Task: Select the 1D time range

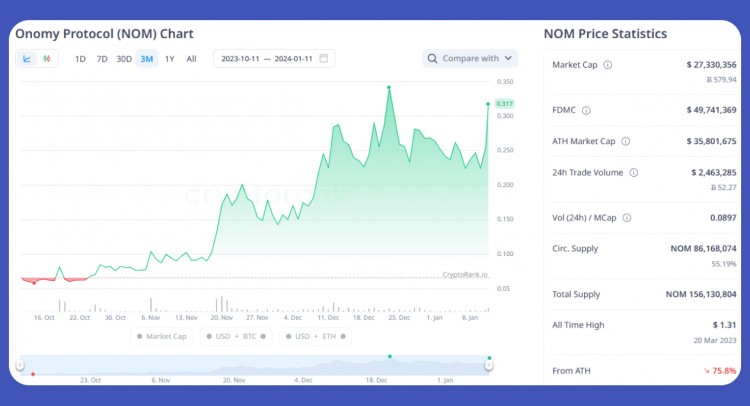Action: 80,59
